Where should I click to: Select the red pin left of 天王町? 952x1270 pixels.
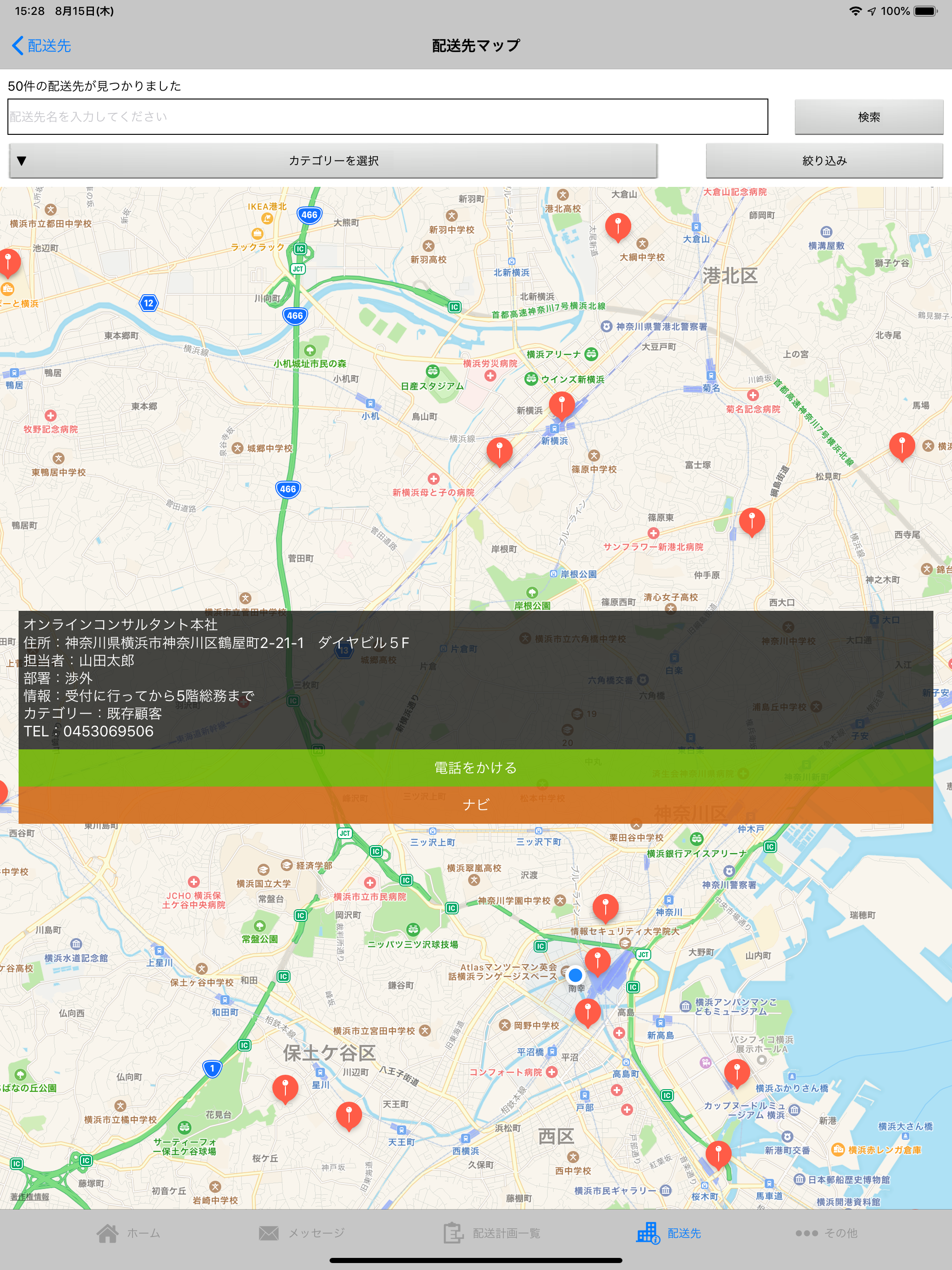click(x=349, y=1116)
